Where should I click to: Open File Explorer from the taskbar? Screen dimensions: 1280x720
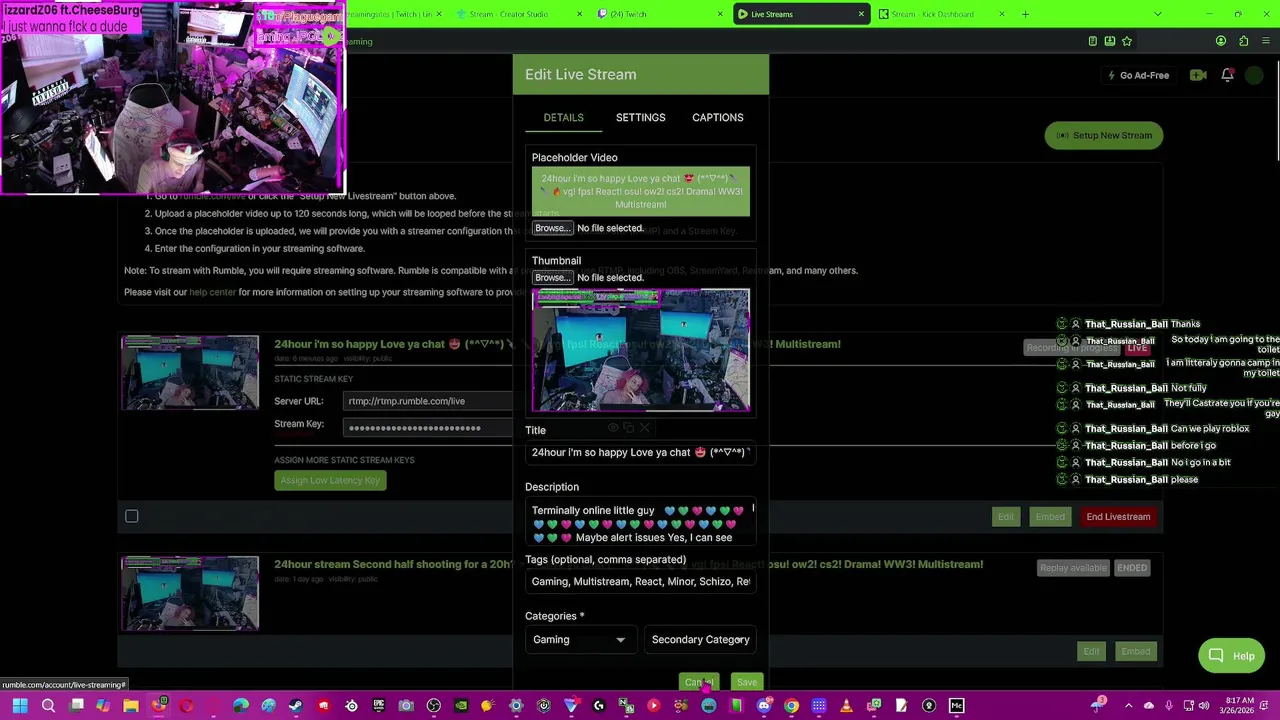131,707
